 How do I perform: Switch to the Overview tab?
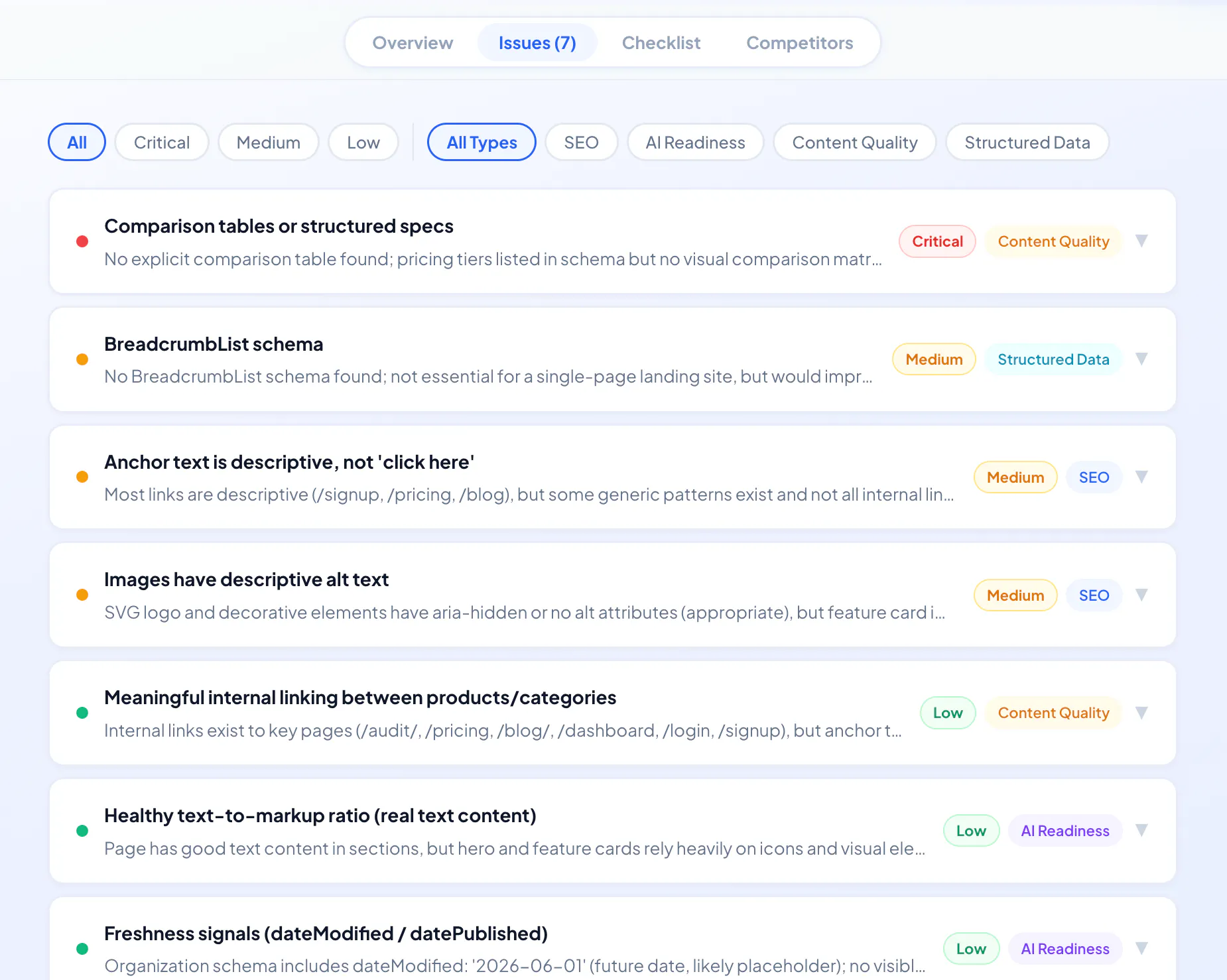[x=413, y=42]
